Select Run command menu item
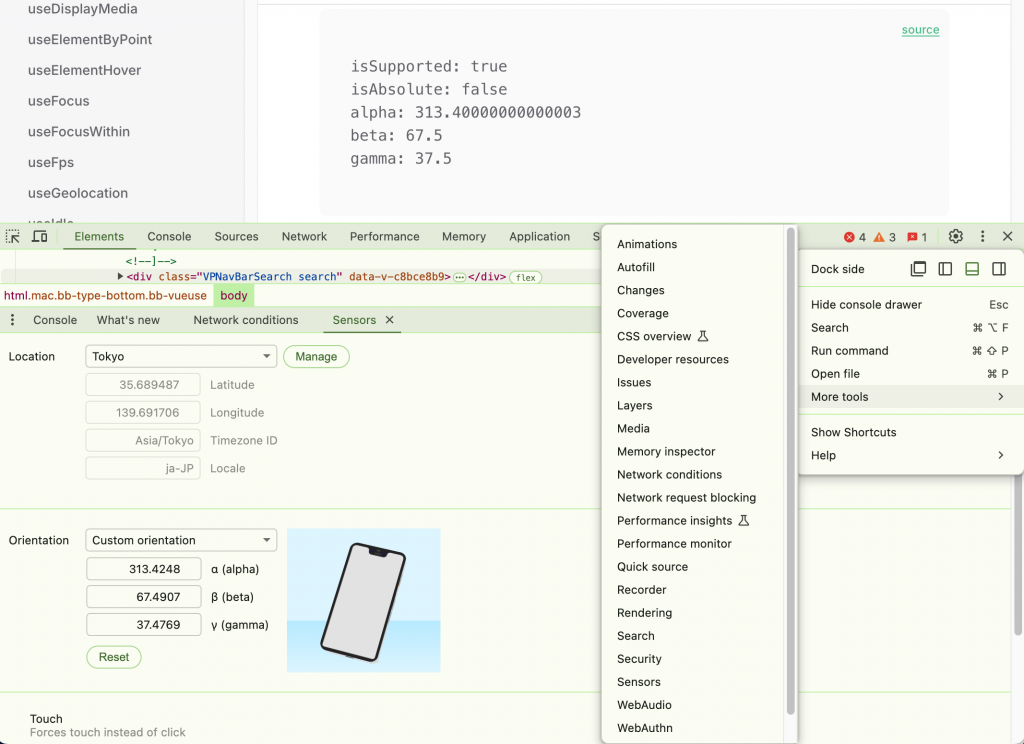This screenshot has height=744, width=1024. 910,350
